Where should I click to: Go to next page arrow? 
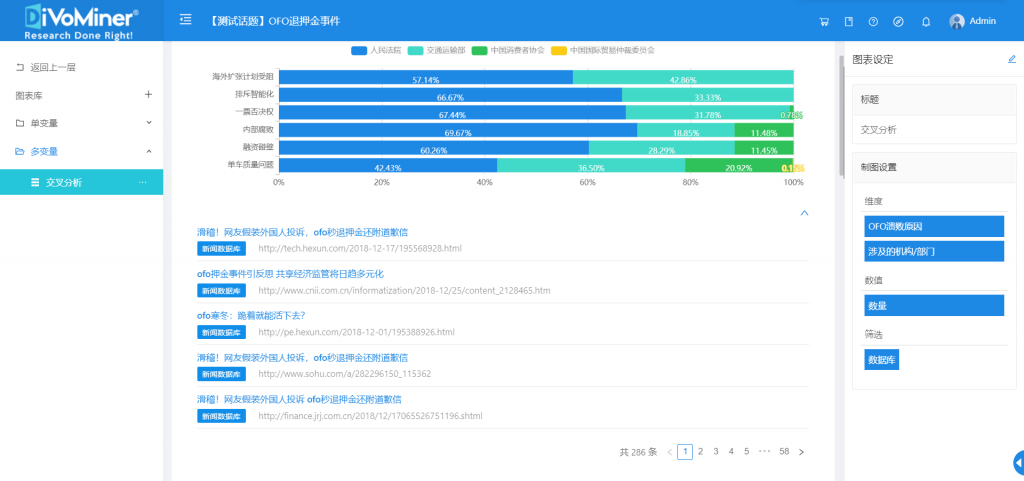coord(801,452)
